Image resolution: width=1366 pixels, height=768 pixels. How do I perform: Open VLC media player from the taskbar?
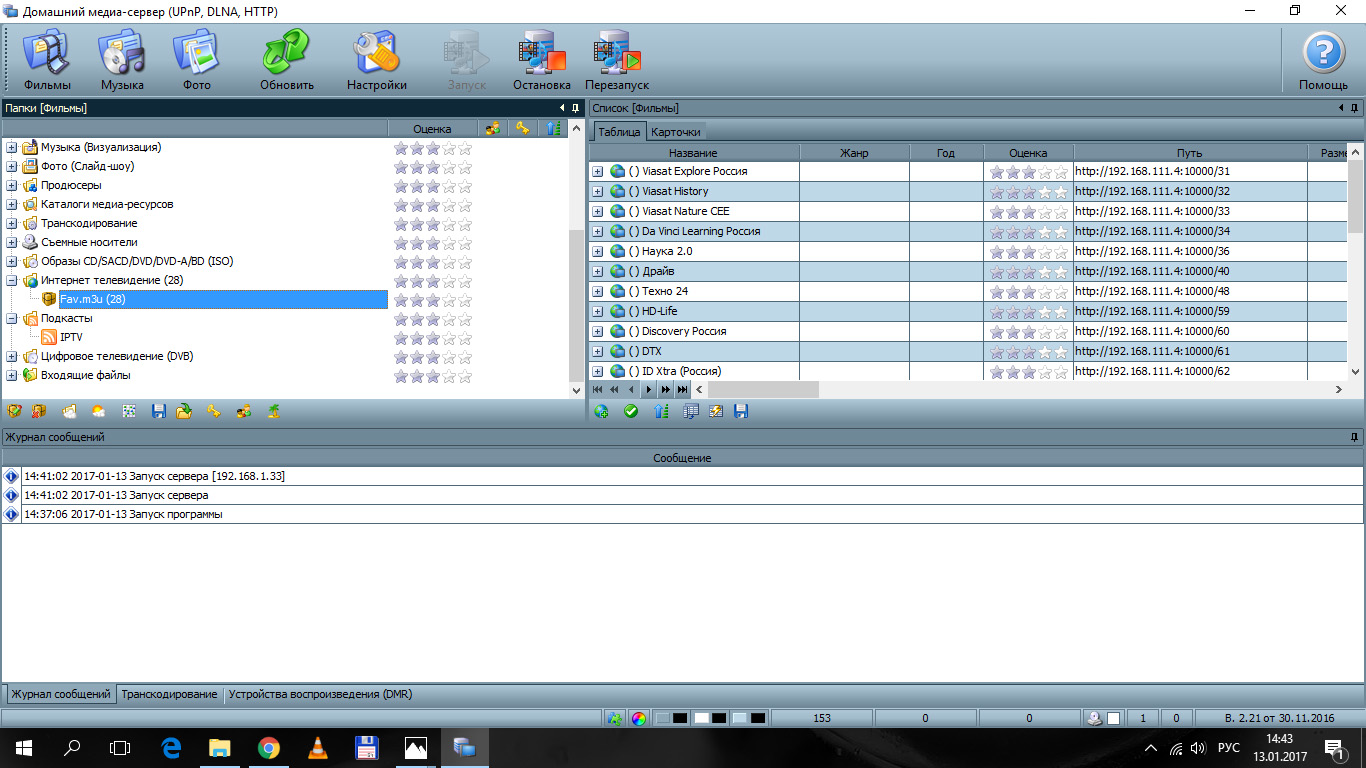[317, 747]
